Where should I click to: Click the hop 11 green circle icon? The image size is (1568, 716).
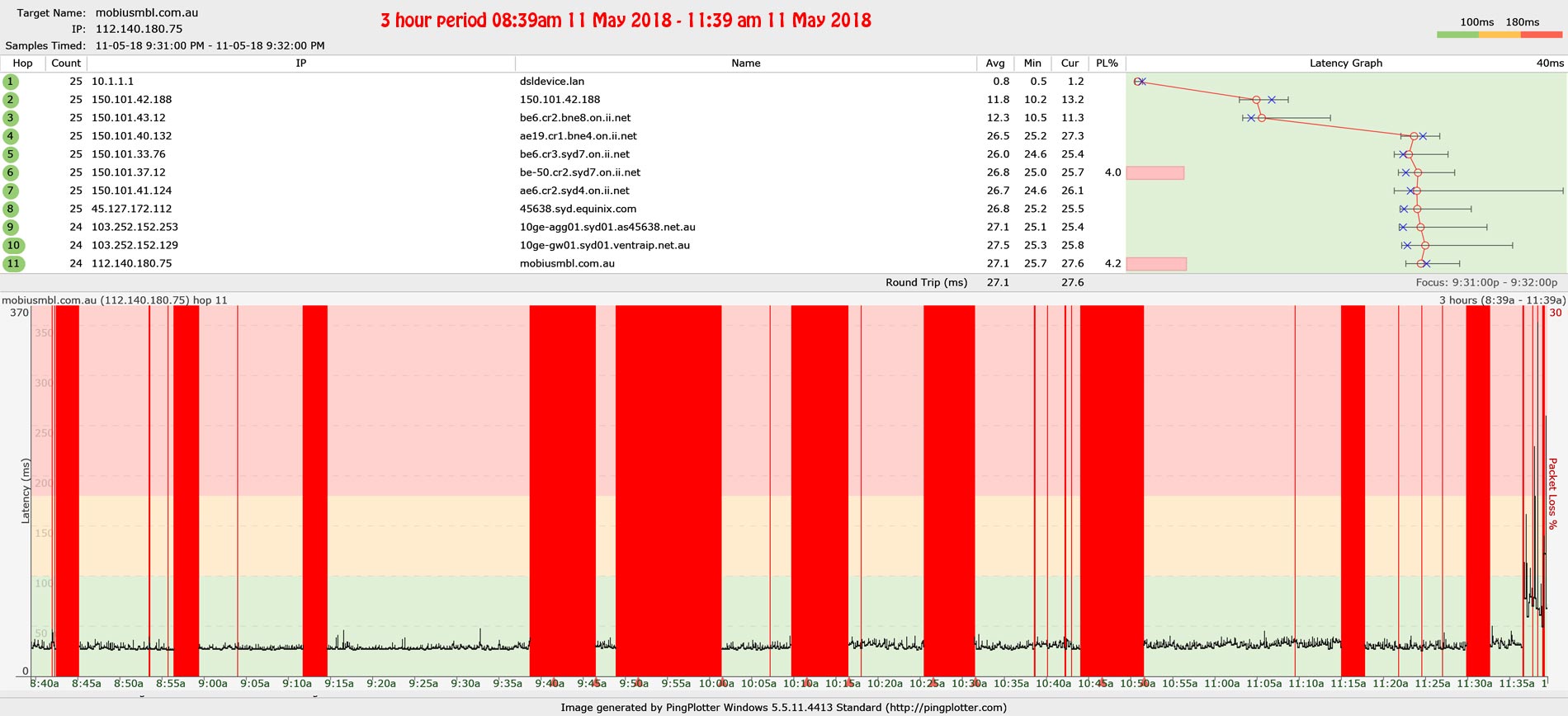(13, 264)
